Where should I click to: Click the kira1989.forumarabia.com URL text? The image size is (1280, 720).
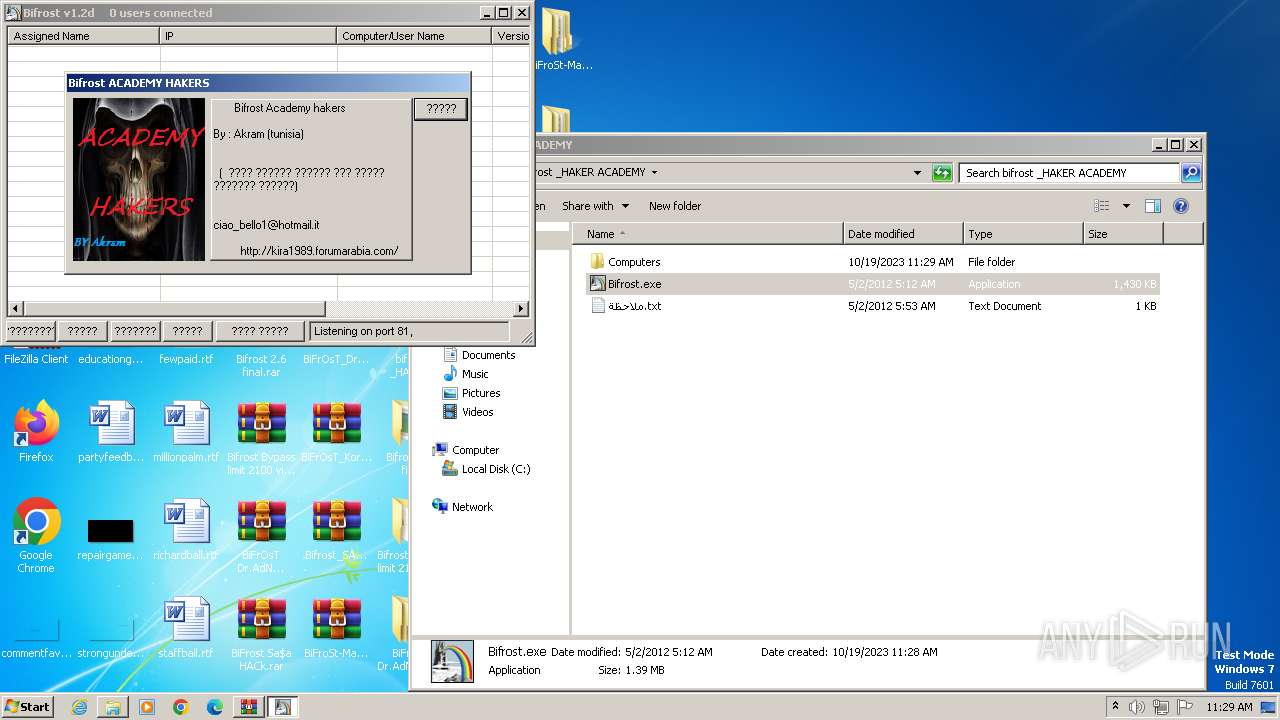[x=319, y=251]
